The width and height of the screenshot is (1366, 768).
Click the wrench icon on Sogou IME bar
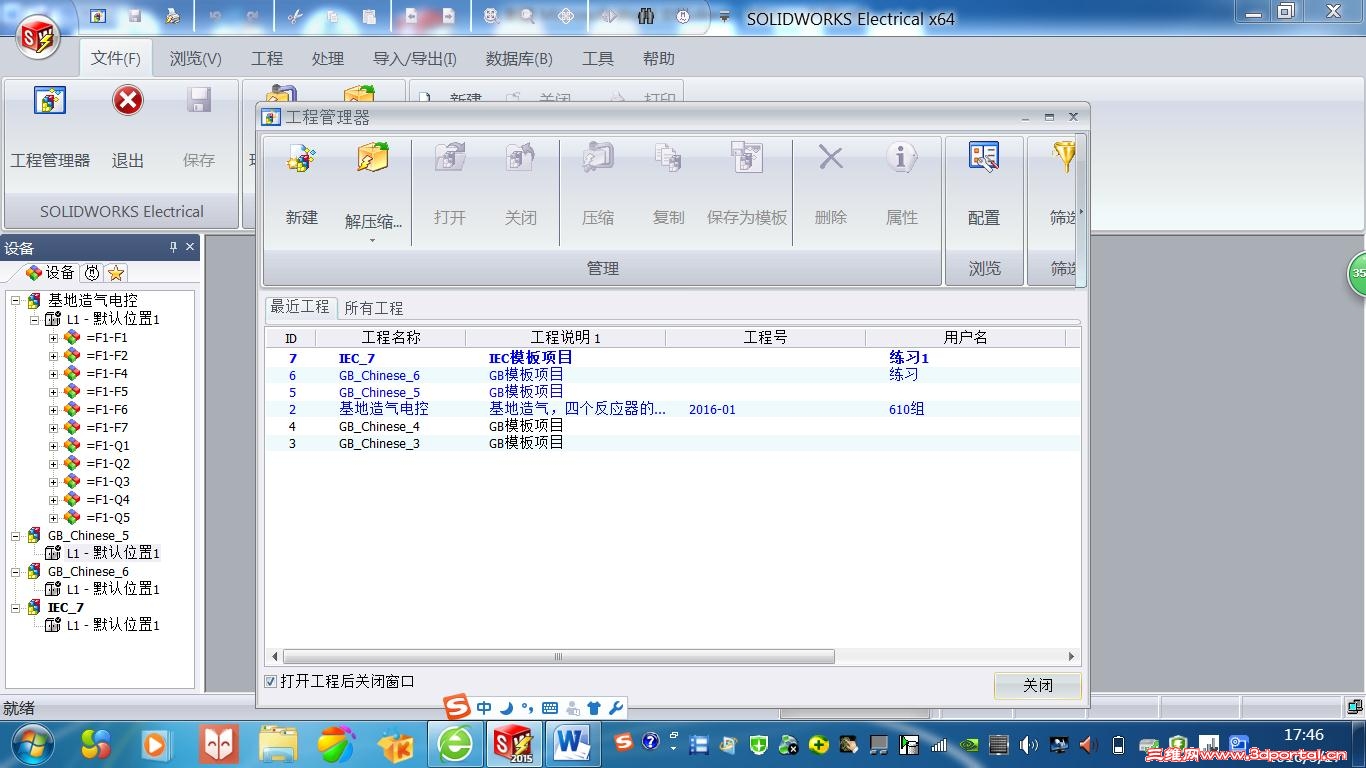[x=616, y=708]
